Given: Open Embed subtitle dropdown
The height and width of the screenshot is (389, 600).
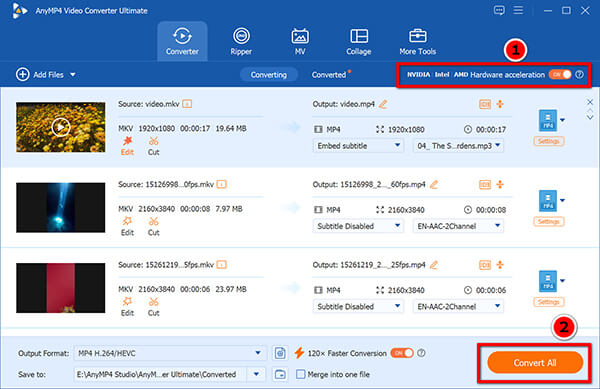Looking at the screenshot, I should point(358,146).
